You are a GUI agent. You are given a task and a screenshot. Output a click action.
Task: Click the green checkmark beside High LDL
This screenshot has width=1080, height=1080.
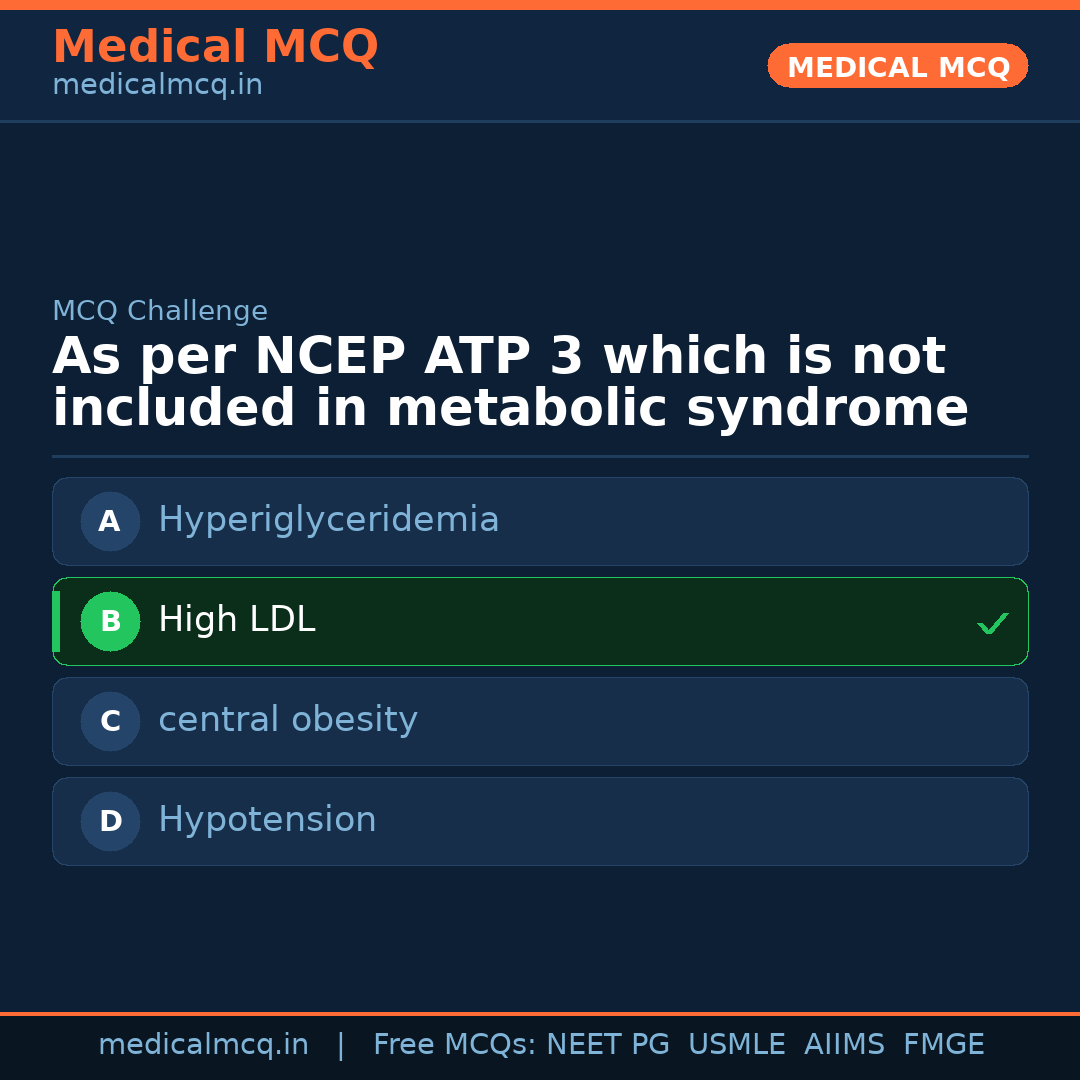992,623
